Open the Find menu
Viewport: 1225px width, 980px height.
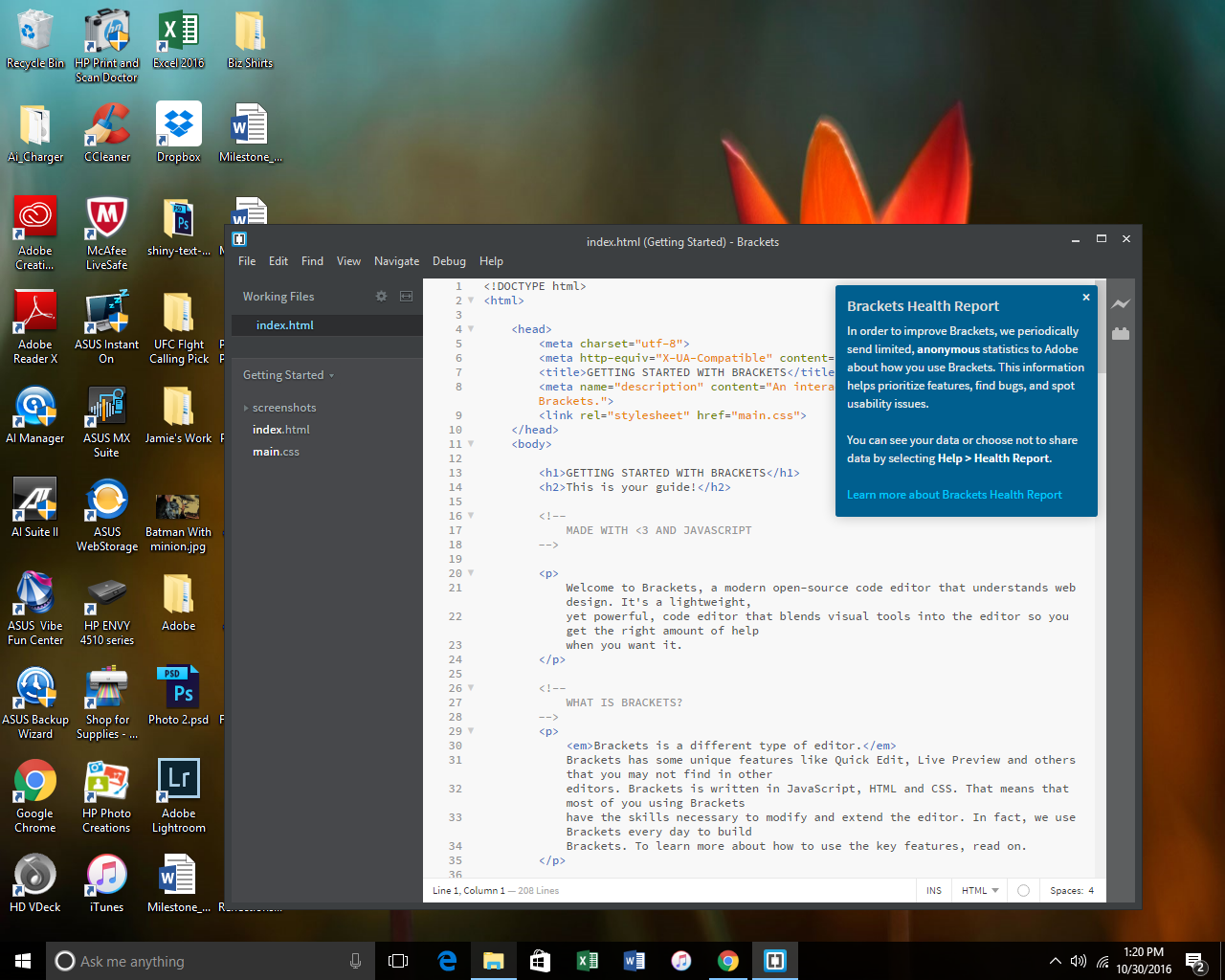[312, 261]
